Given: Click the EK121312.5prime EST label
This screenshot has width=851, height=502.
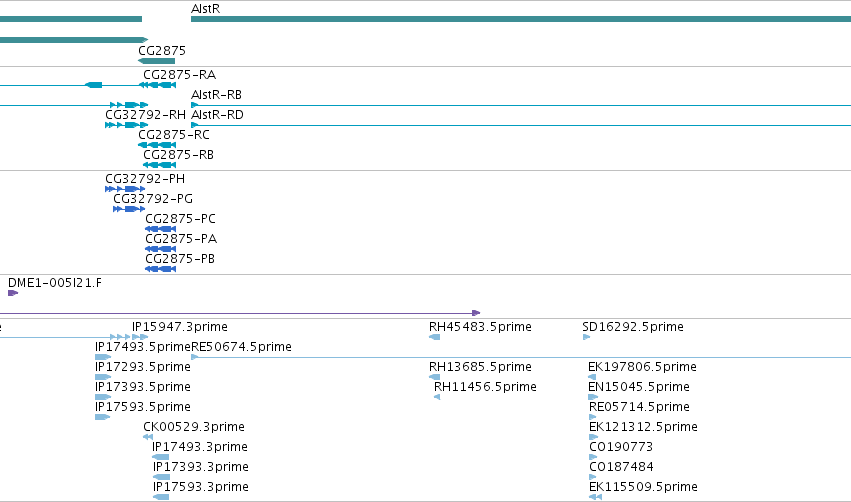Looking at the screenshot, I should [643, 427].
